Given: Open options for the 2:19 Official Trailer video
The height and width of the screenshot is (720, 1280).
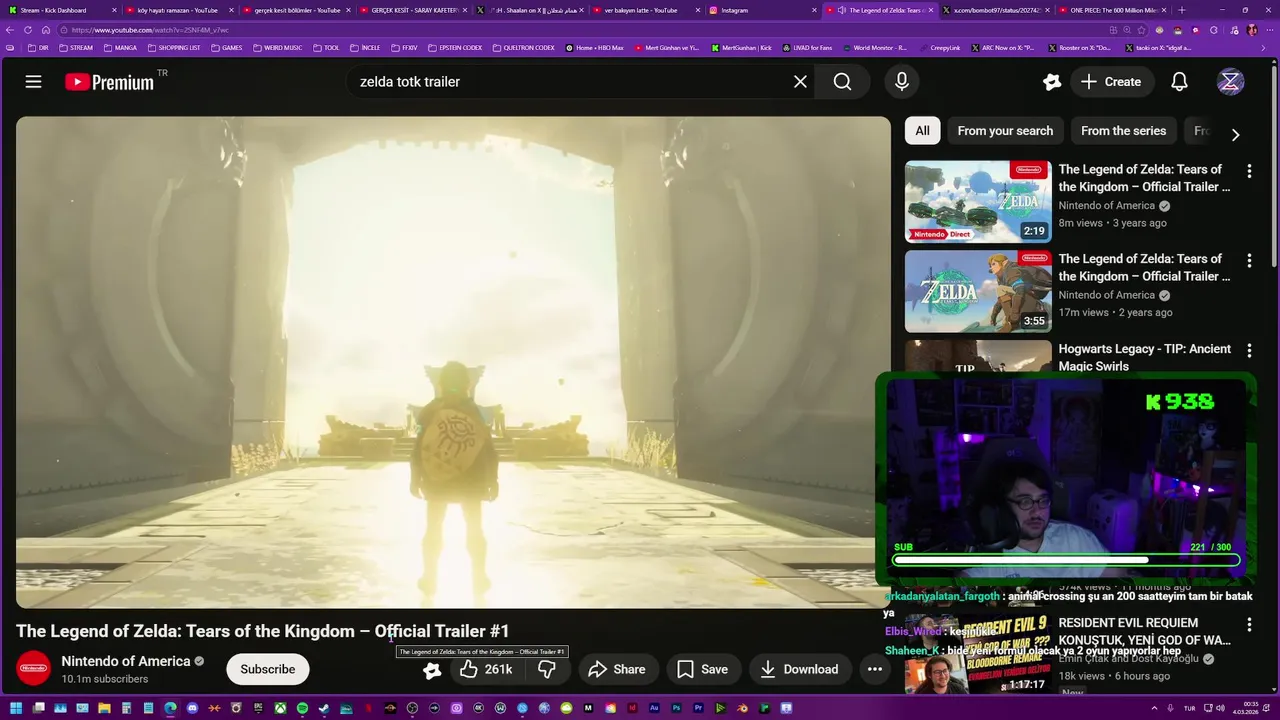Looking at the screenshot, I should coord(1249,172).
